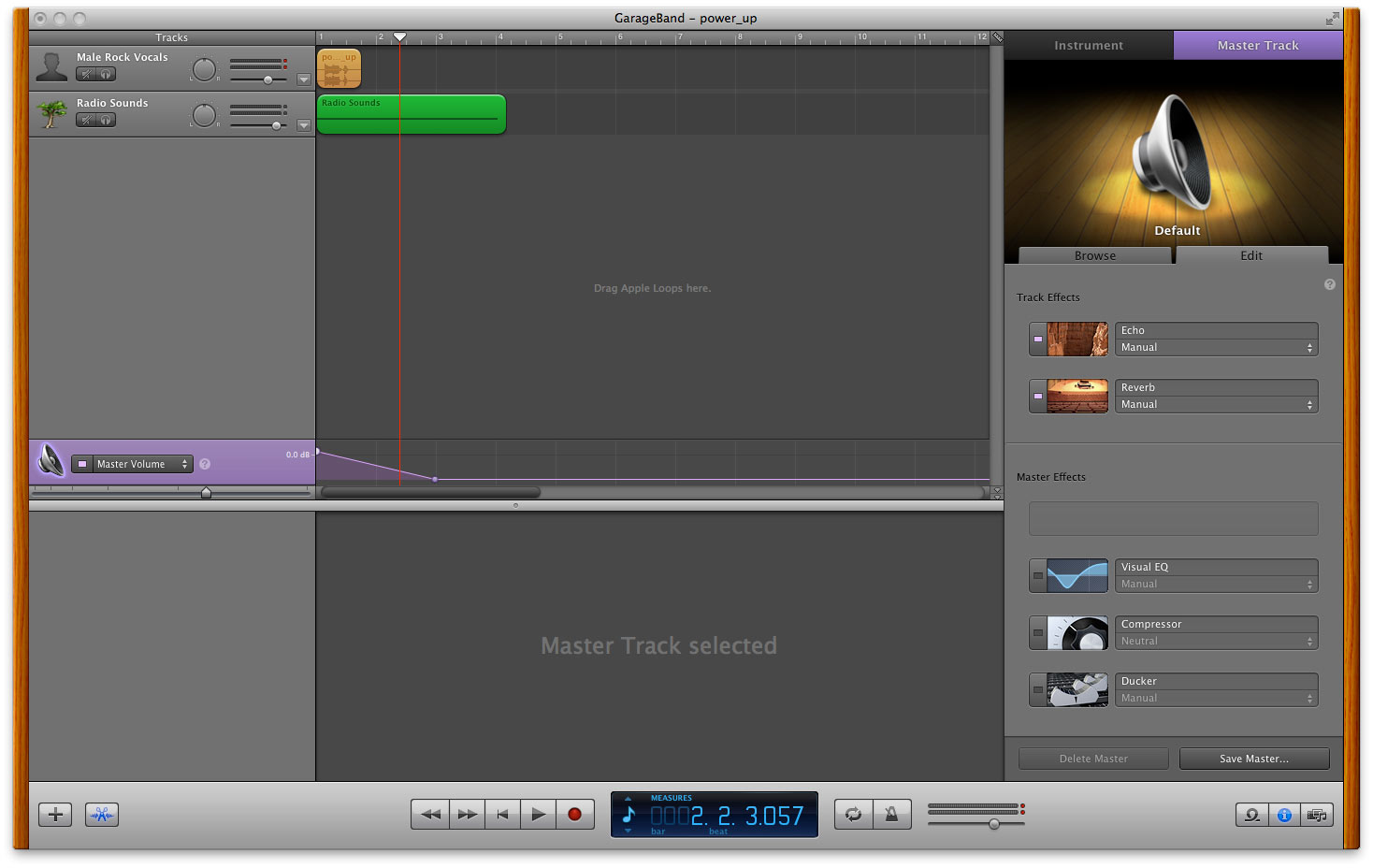Screen dimensions: 1373x868
Task: Open the Ducker effect thumbnail
Action: click(1077, 690)
